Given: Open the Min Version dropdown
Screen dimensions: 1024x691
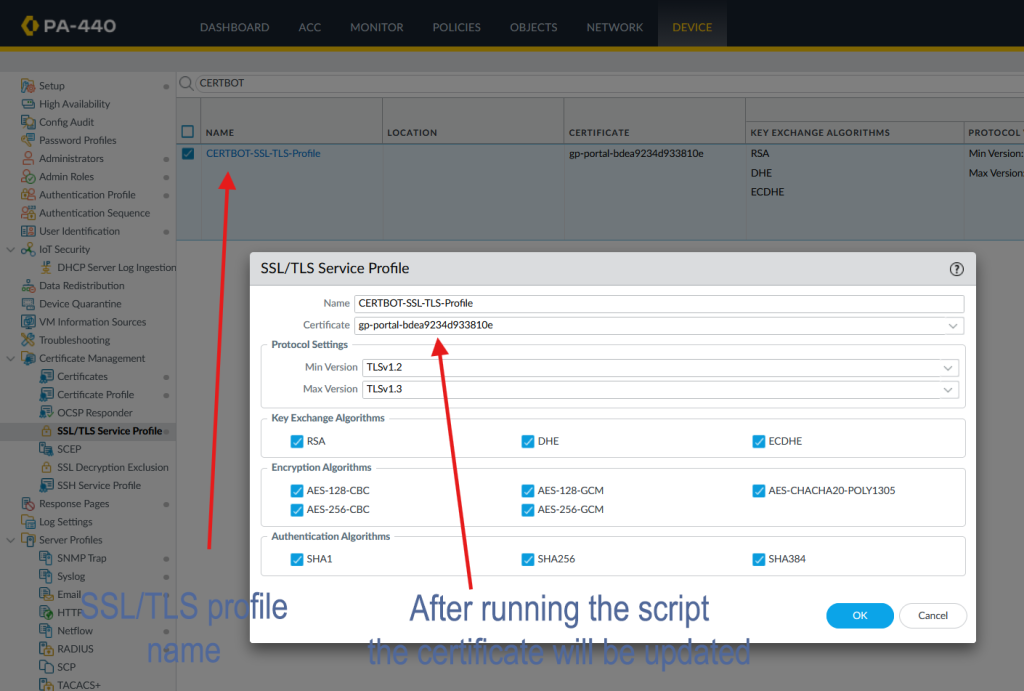Looking at the screenshot, I should click(x=948, y=368).
